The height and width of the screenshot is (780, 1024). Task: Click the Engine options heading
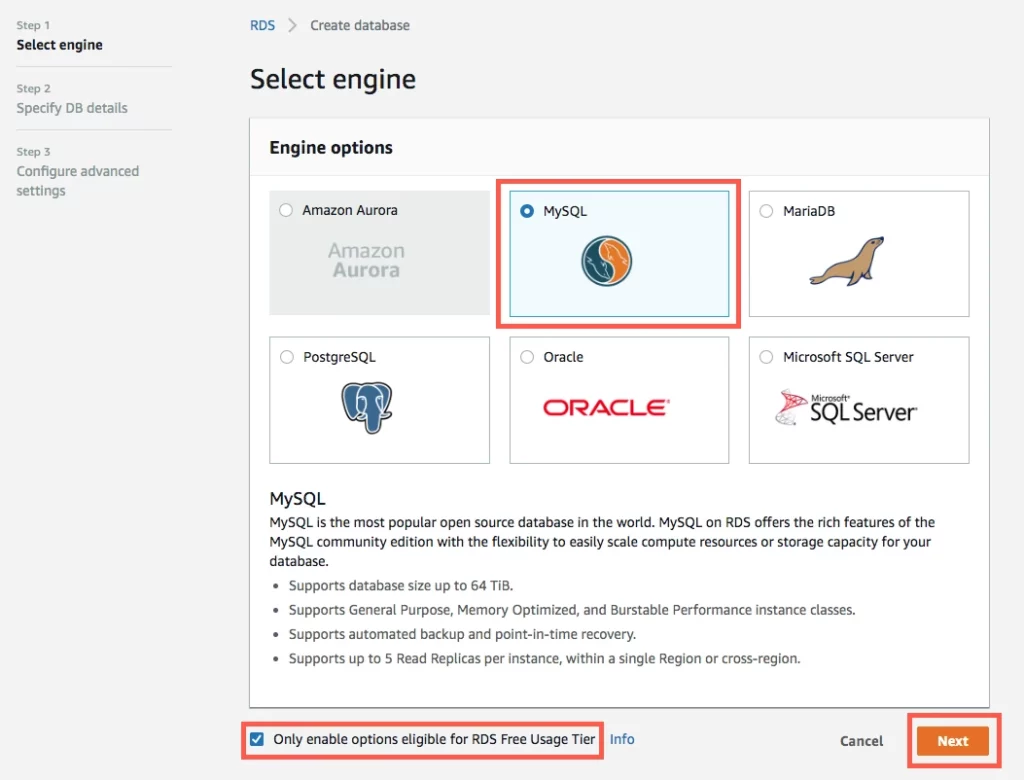pos(331,148)
